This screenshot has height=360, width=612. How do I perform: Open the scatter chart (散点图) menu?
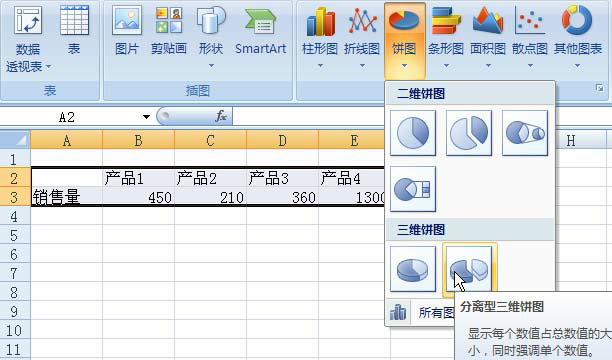530,38
